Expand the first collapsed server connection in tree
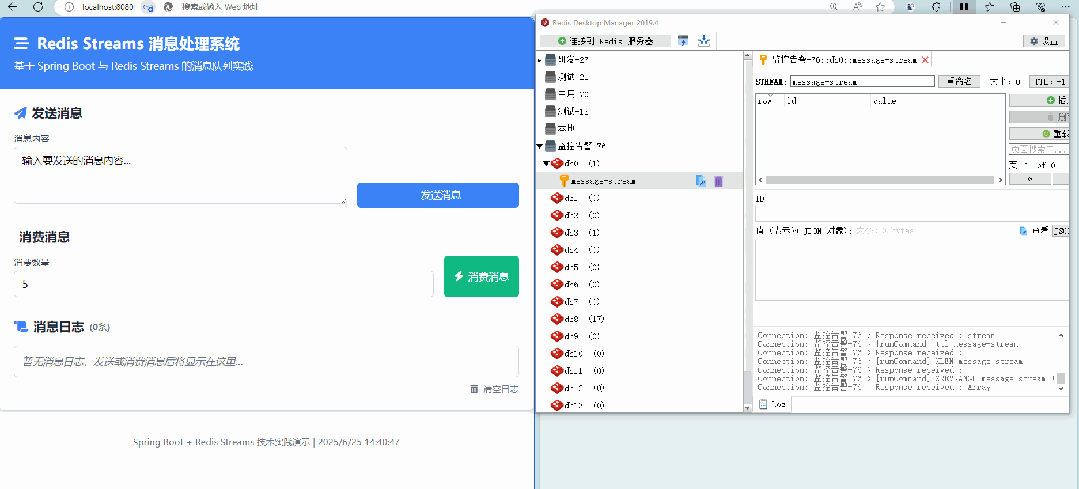 pyautogui.click(x=540, y=60)
